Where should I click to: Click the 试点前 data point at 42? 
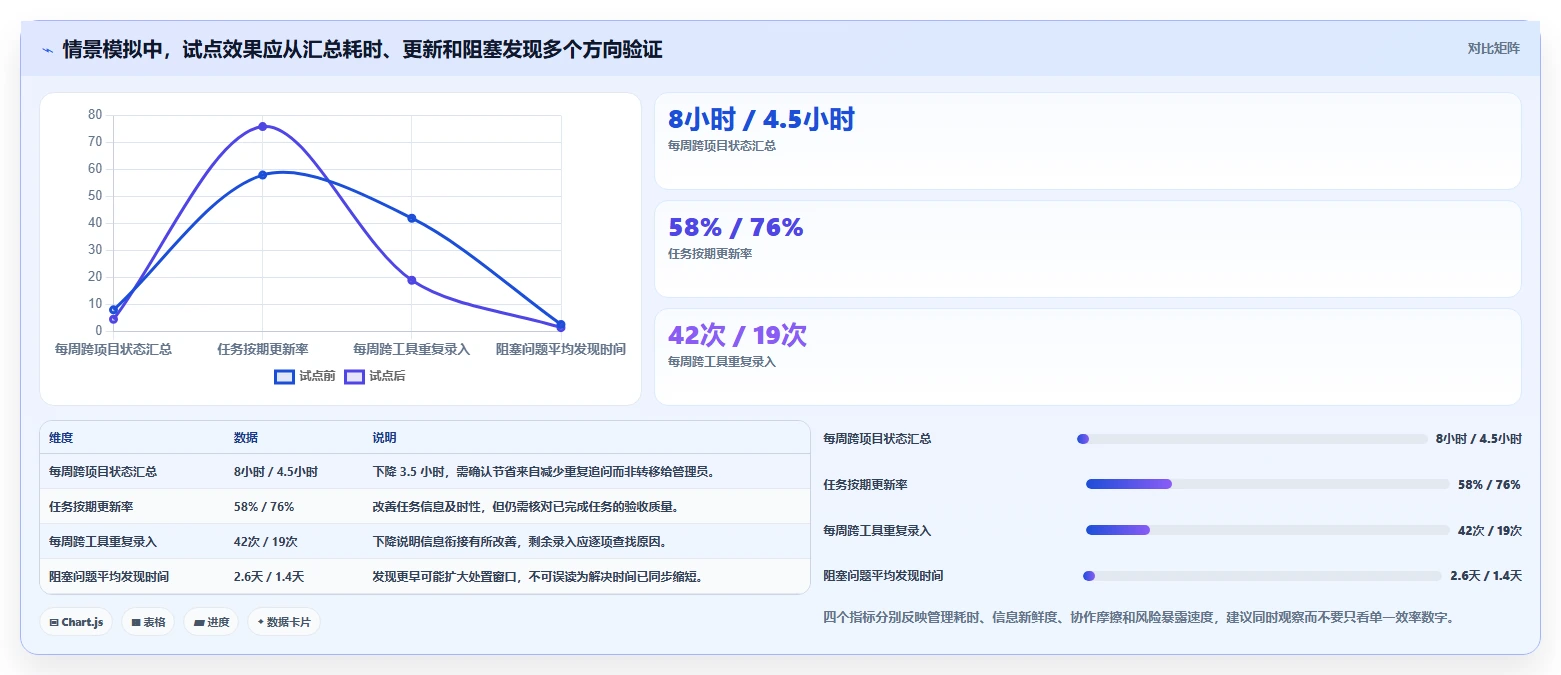pos(412,218)
